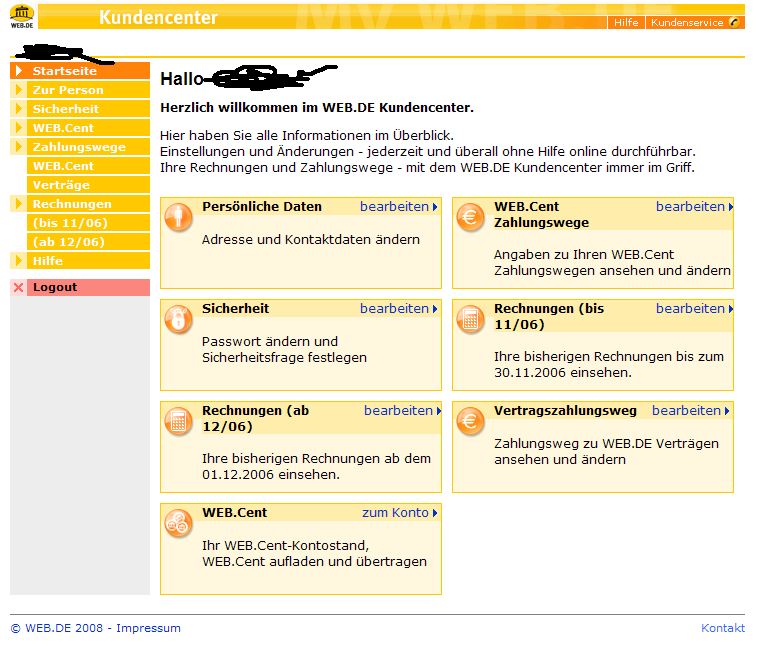Click bearbeiten for WEB.Cent Zahlungswege
Viewport: 757px width, 648px height.
click(x=694, y=207)
